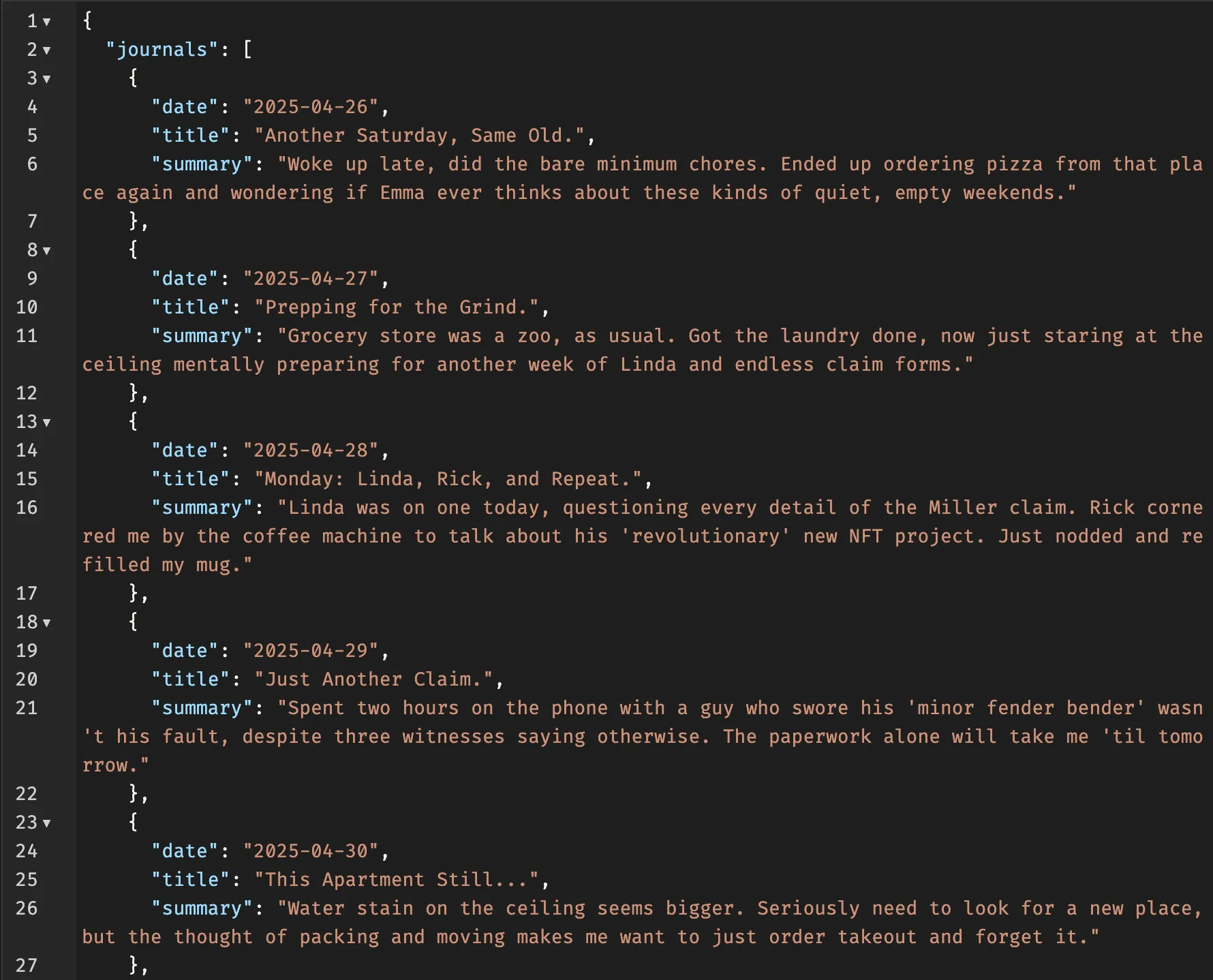Collapse the root object at line 1
The height and width of the screenshot is (980, 1213).
point(46,22)
